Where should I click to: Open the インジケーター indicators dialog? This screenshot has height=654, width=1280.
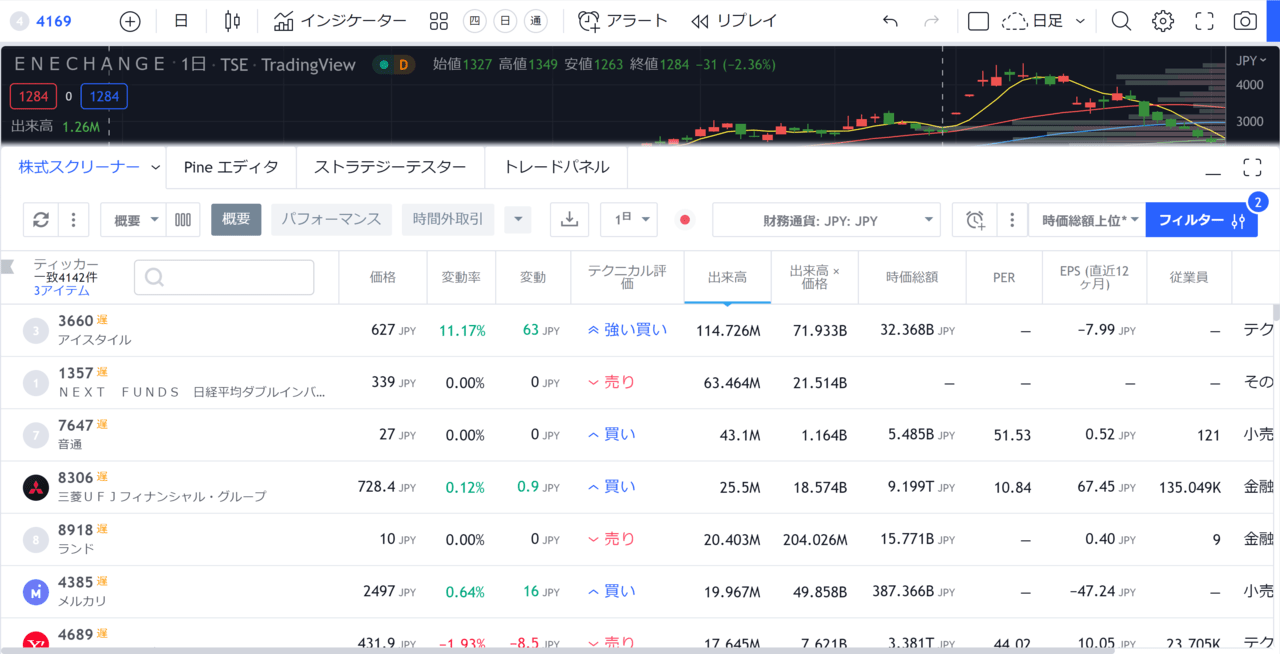click(x=340, y=21)
